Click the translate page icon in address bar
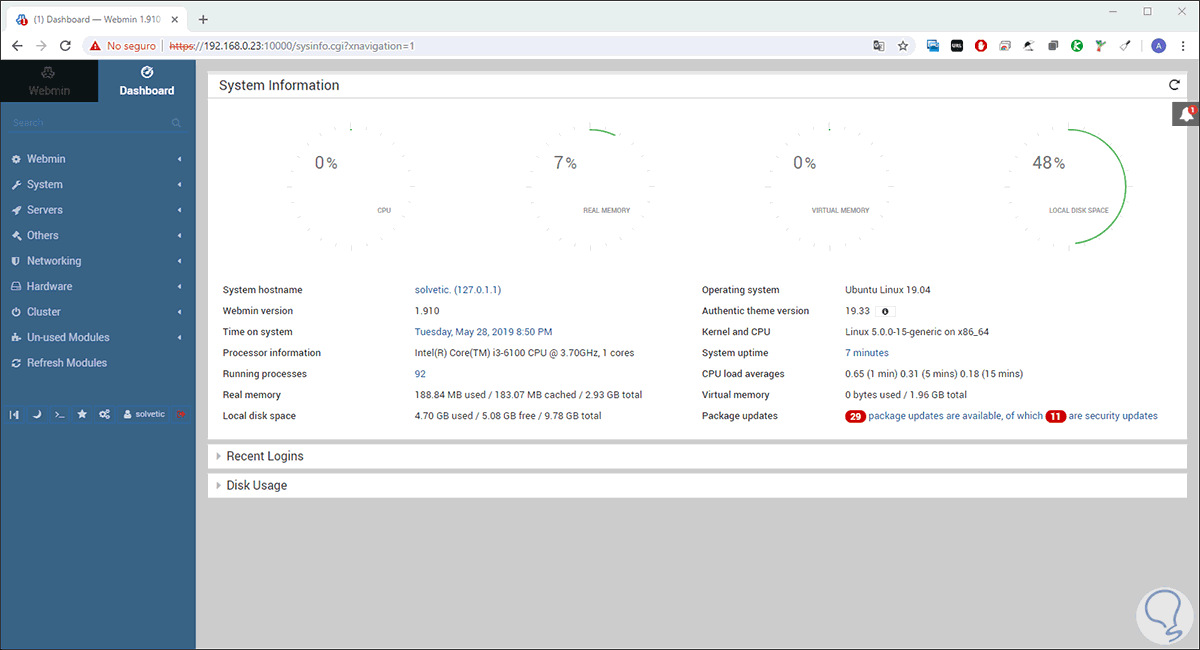 click(879, 46)
